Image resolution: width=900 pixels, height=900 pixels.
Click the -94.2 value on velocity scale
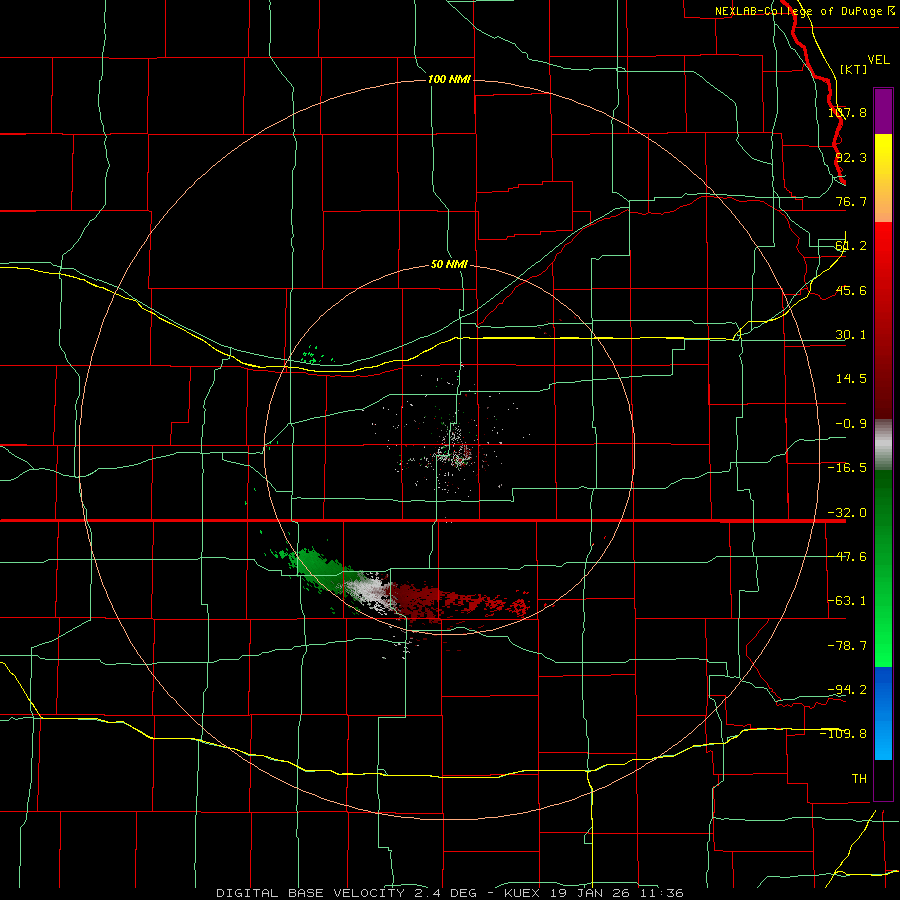point(847,689)
